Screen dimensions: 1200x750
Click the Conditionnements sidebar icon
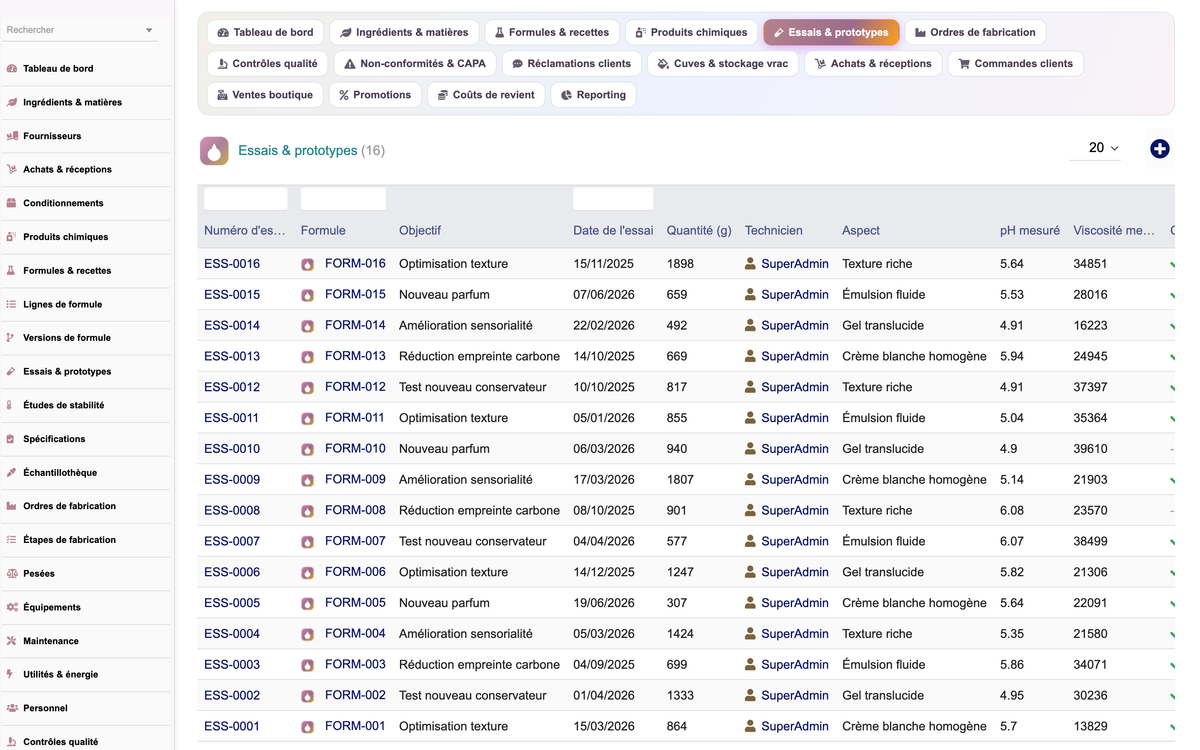click(12, 203)
